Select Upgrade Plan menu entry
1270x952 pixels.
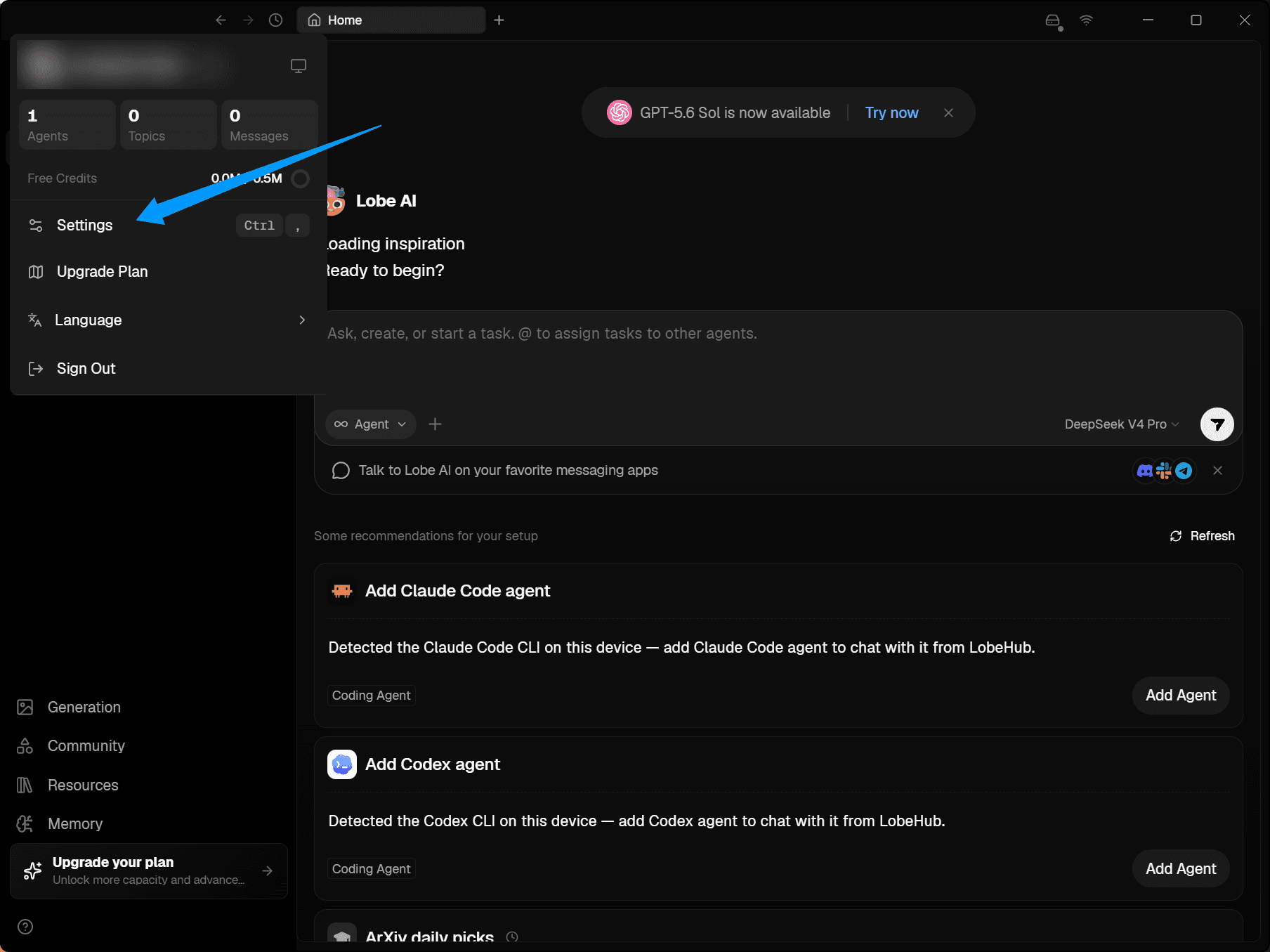coord(169,272)
